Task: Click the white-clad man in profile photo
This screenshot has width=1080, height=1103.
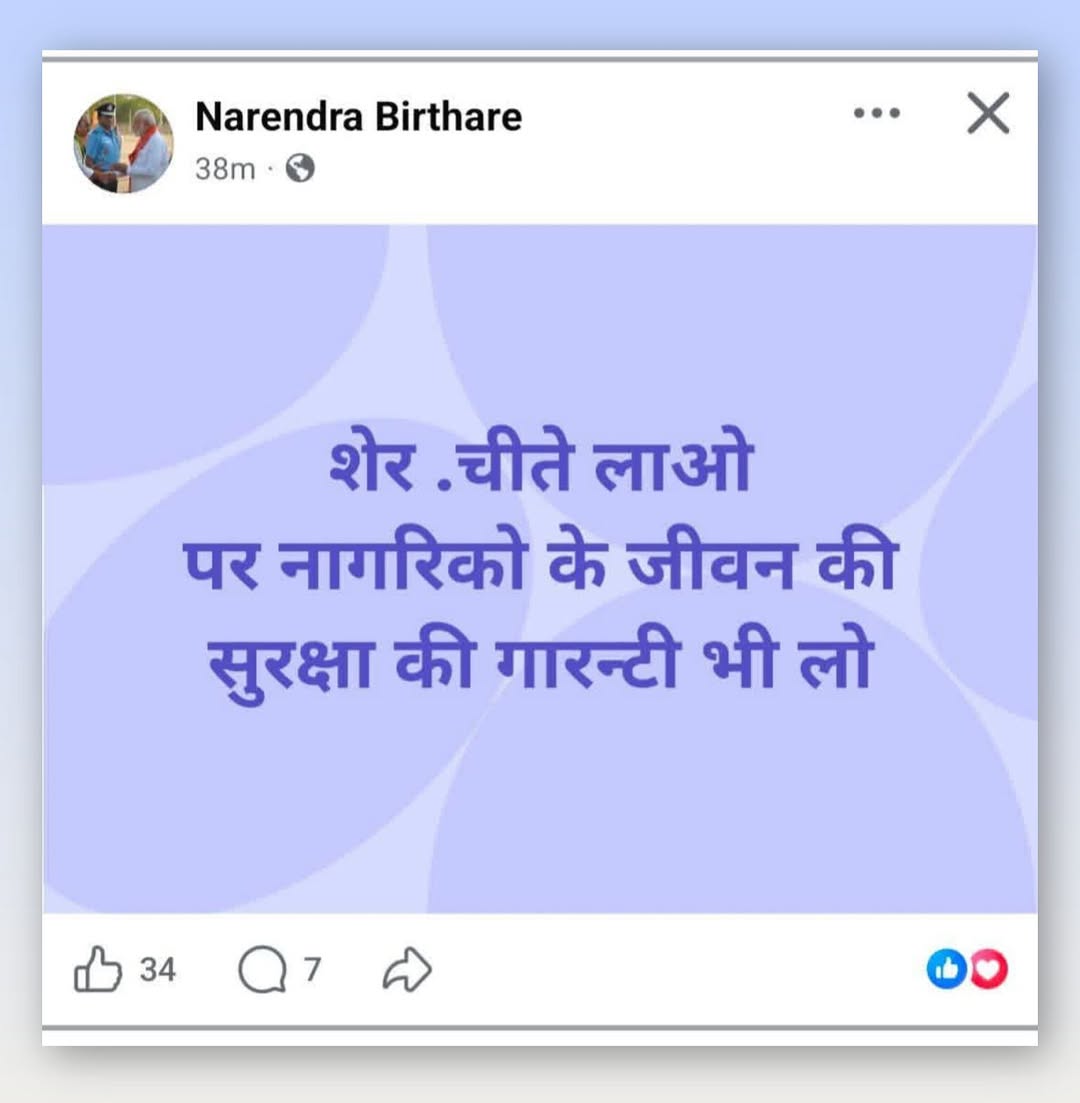Action: [148, 149]
